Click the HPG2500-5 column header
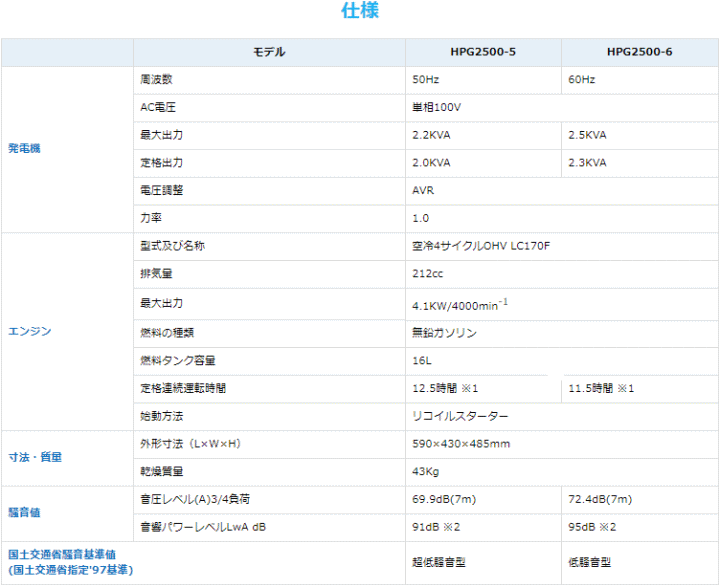This screenshot has height=587, width=720. tap(483, 52)
